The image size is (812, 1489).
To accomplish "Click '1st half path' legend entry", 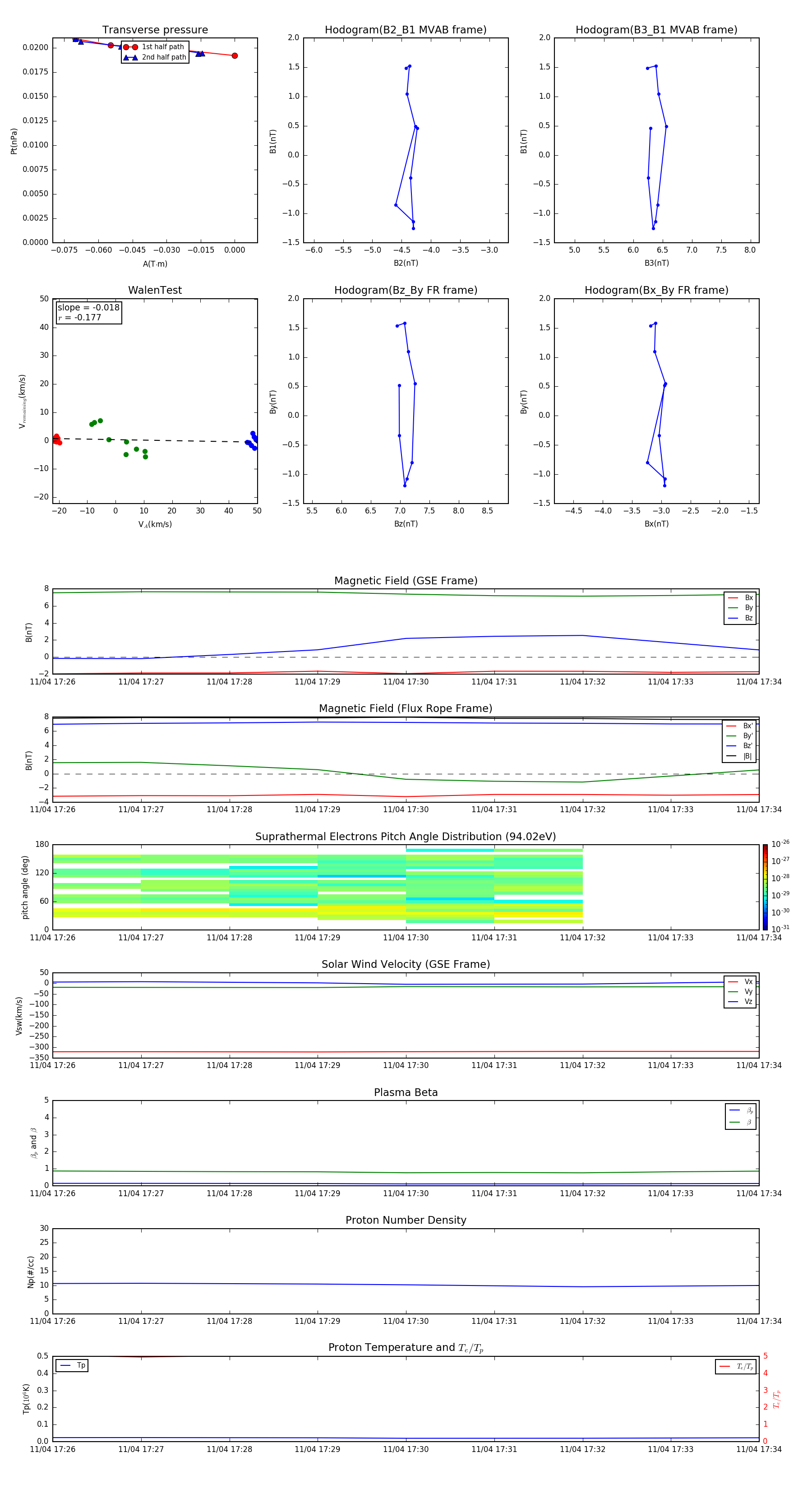I will 154,47.
